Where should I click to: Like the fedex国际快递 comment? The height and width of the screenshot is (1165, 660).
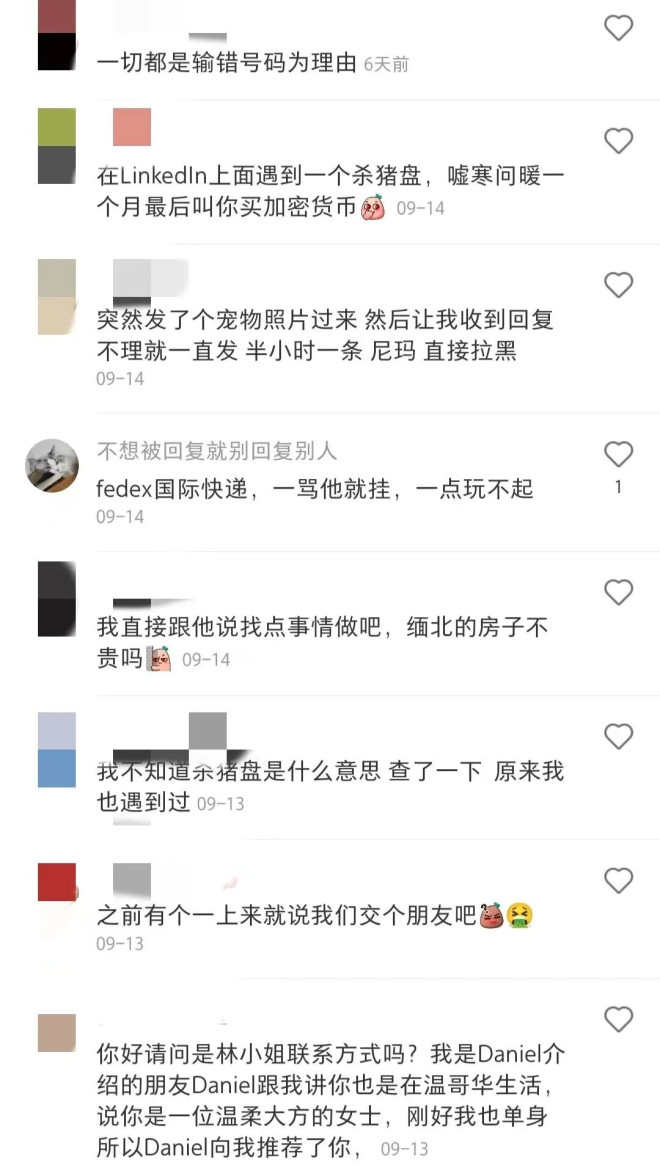tap(618, 454)
